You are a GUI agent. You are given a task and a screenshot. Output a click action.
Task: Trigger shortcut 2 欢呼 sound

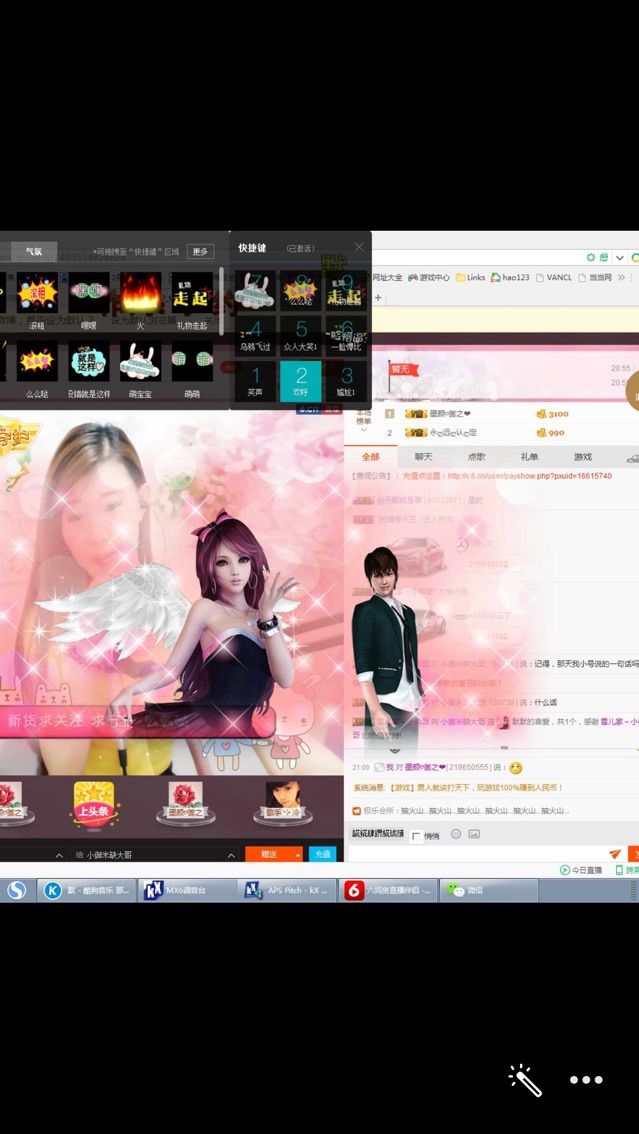click(x=301, y=381)
